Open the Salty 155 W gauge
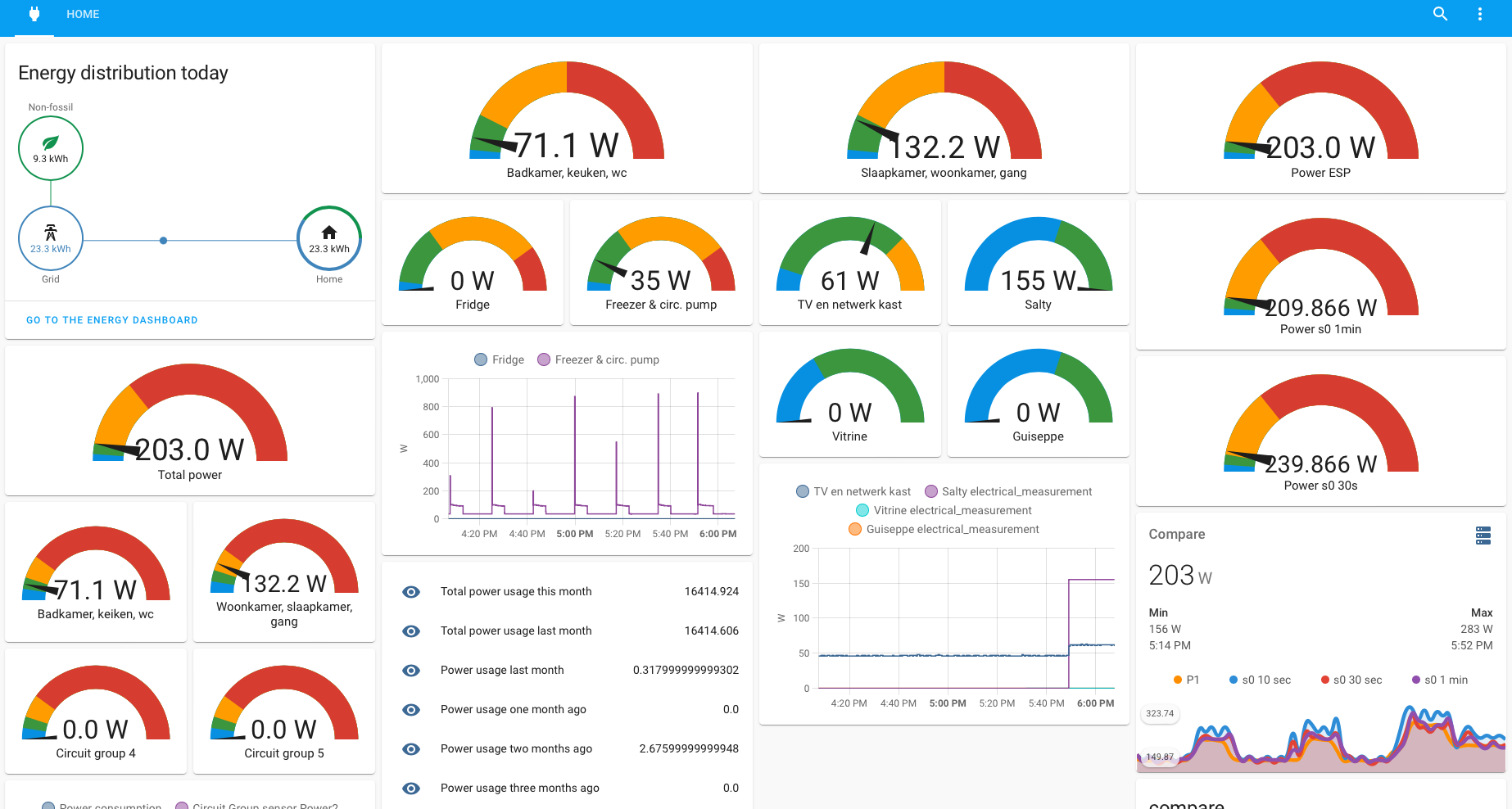Image resolution: width=1512 pixels, height=809 pixels. (x=1038, y=263)
